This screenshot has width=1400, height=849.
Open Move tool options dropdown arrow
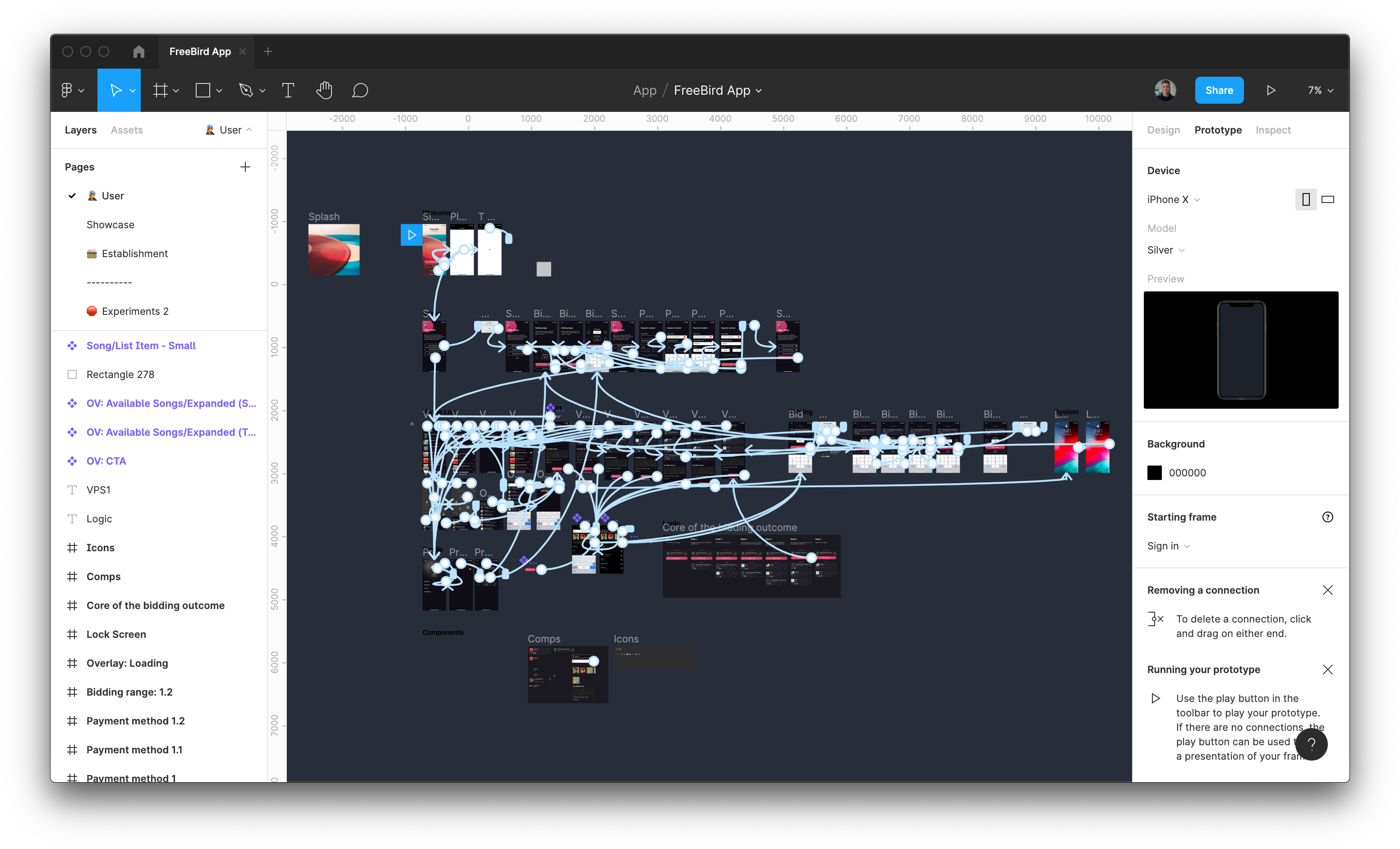pyautogui.click(x=133, y=90)
